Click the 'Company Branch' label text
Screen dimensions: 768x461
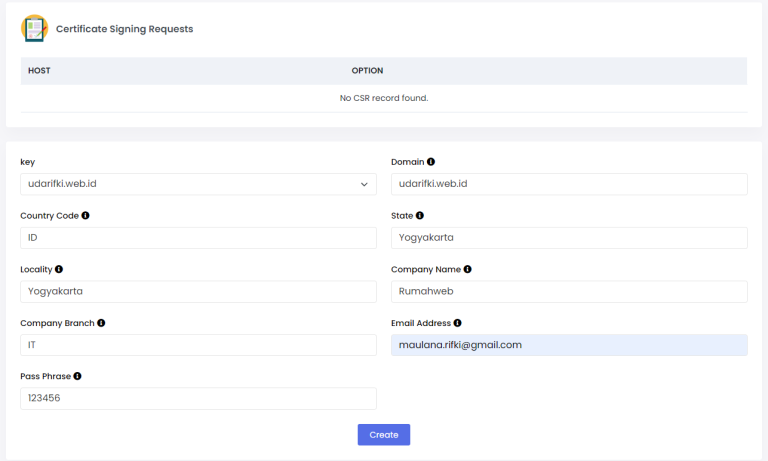tap(57, 323)
